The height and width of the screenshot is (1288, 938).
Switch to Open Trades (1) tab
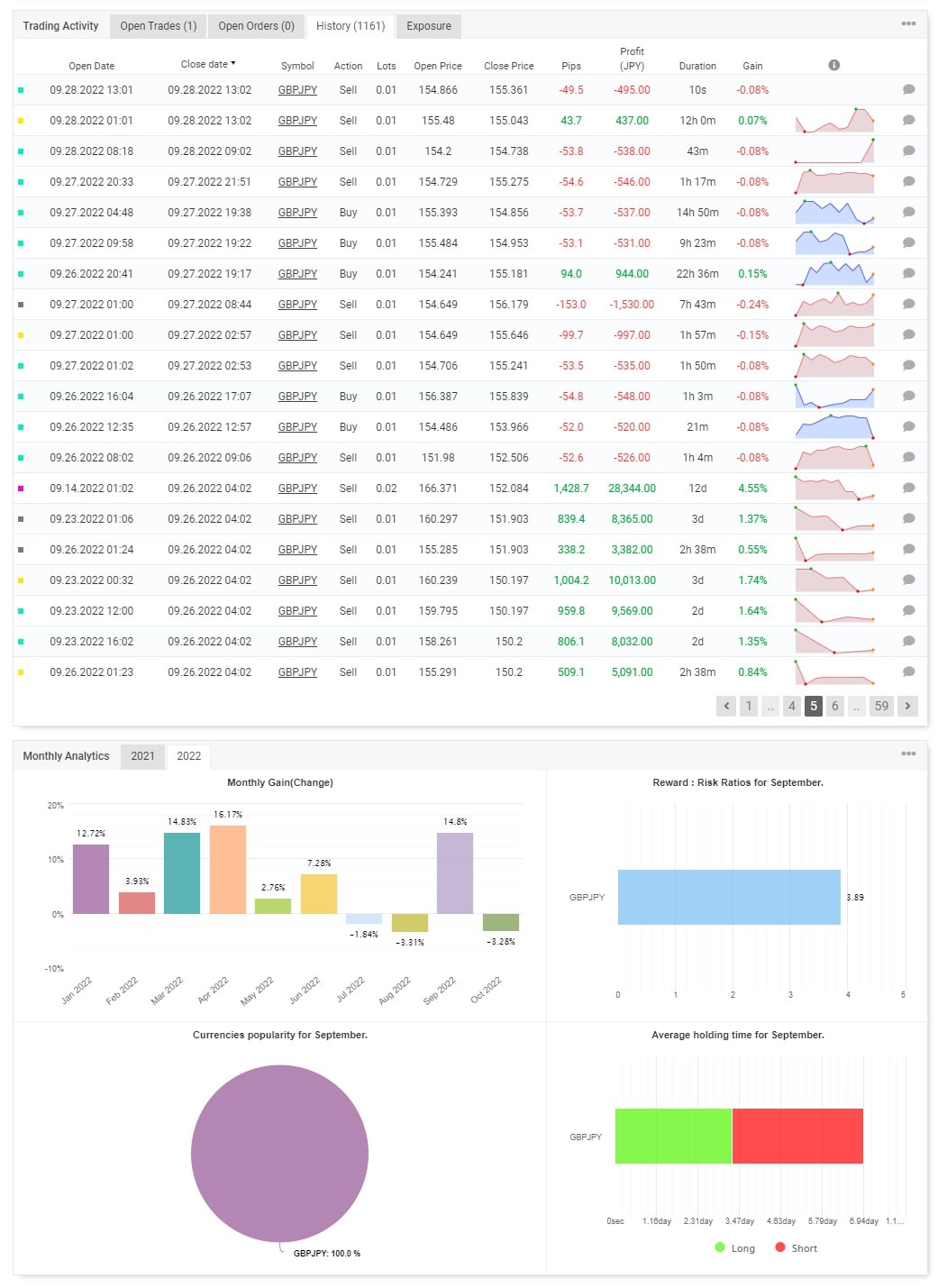(x=159, y=26)
